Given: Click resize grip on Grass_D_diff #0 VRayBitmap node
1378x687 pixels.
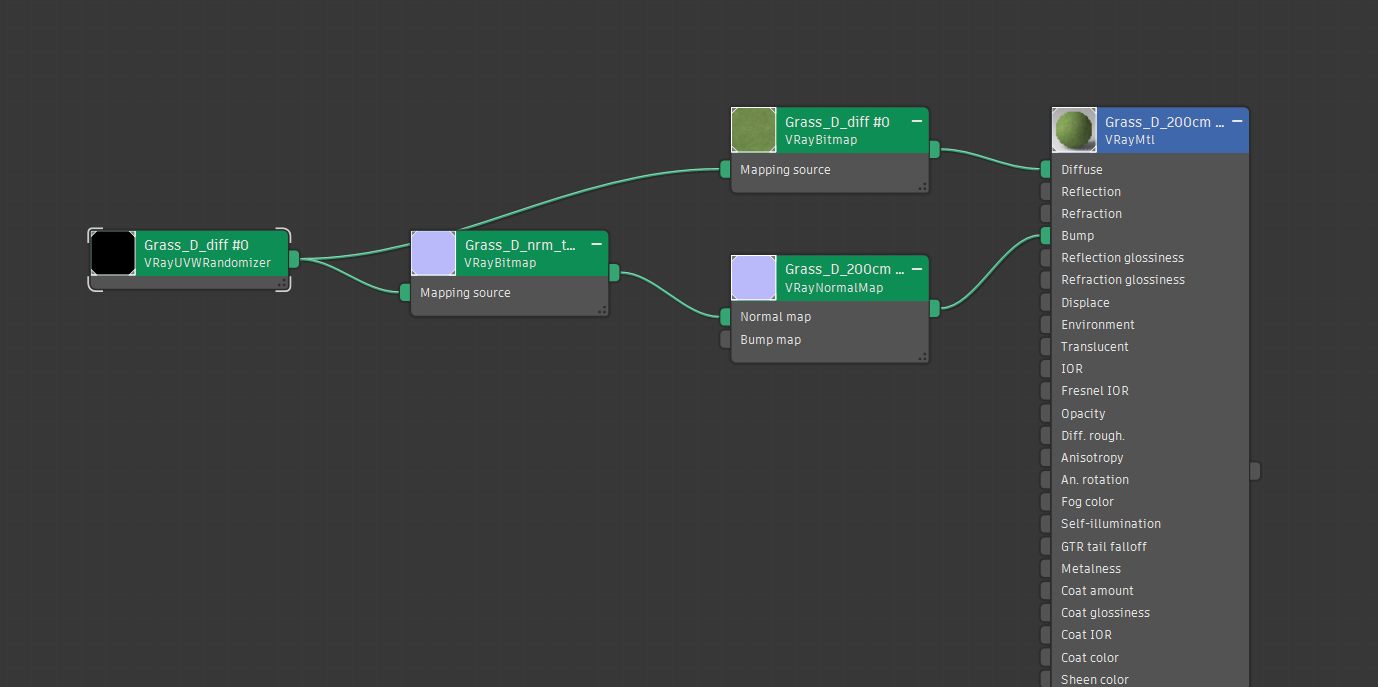Looking at the screenshot, I should (x=922, y=187).
